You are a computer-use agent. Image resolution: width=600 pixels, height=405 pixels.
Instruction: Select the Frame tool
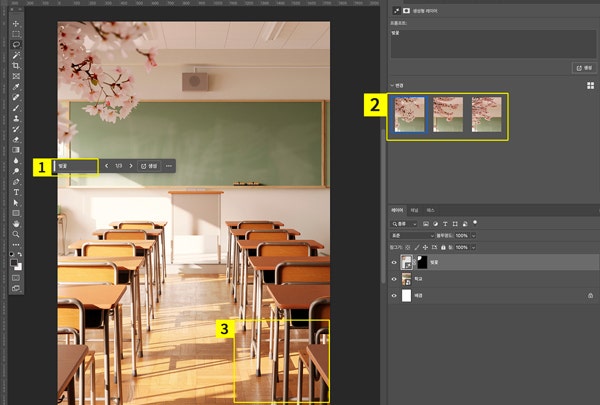16,76
